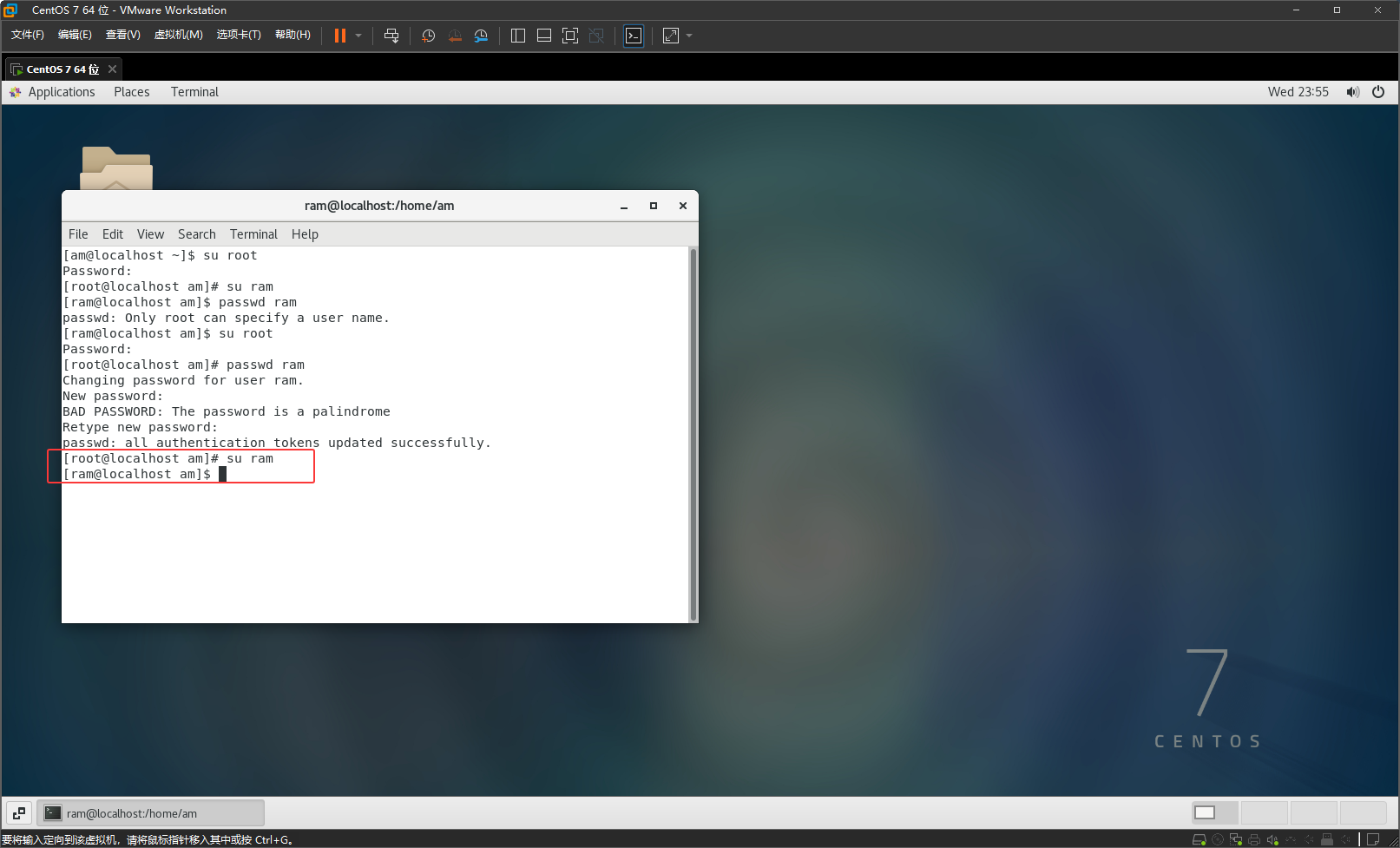Open the 文件(F) menu
1400x848 pixels.
(x=28, y=35)
